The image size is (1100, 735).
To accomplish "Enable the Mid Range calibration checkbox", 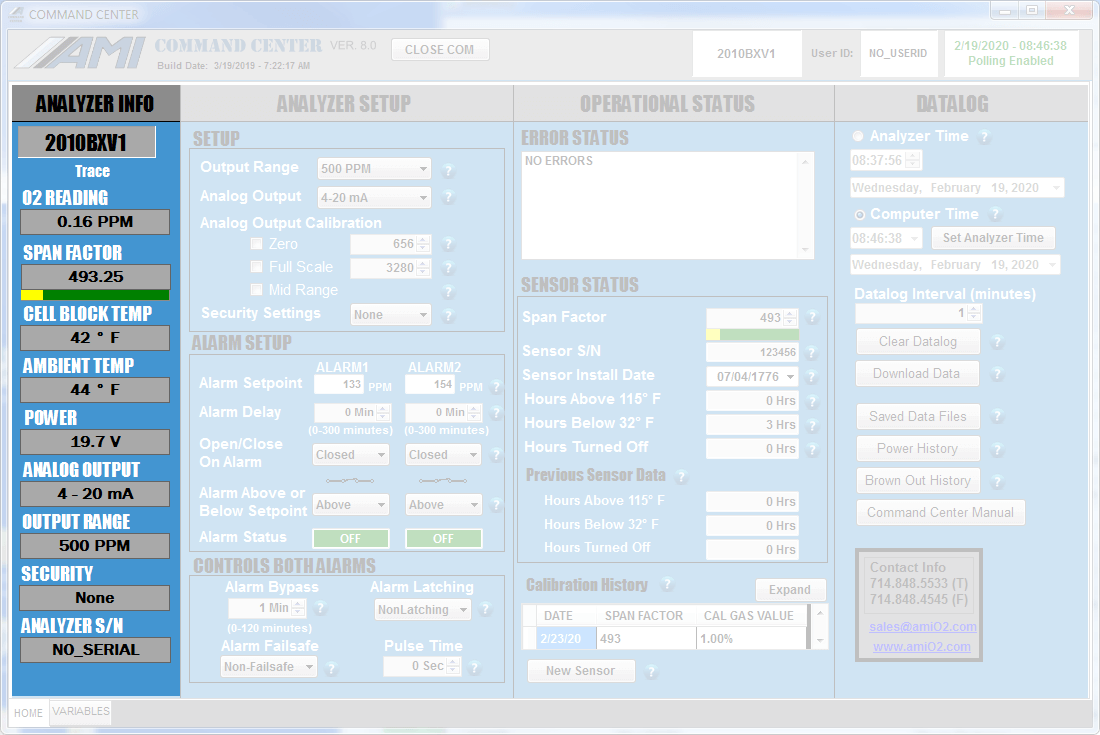I will click(x=257, y=290).
